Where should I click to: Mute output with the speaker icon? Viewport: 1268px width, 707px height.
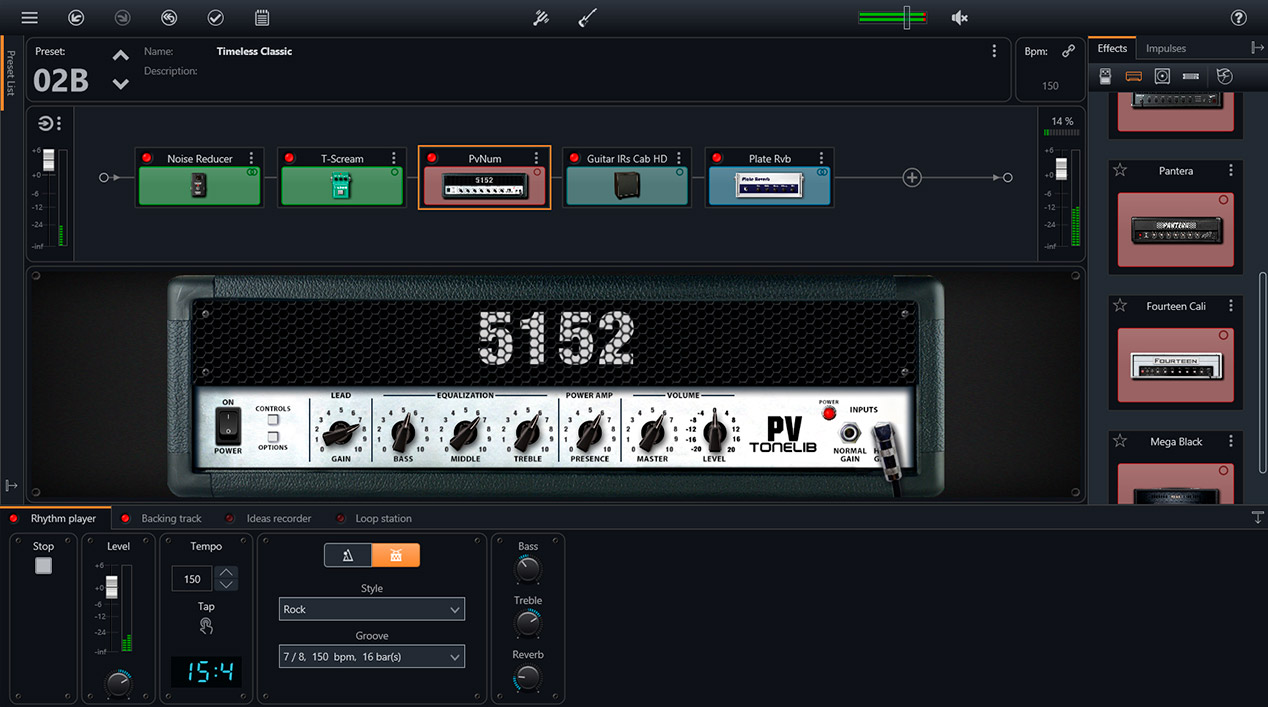(959, 18)
